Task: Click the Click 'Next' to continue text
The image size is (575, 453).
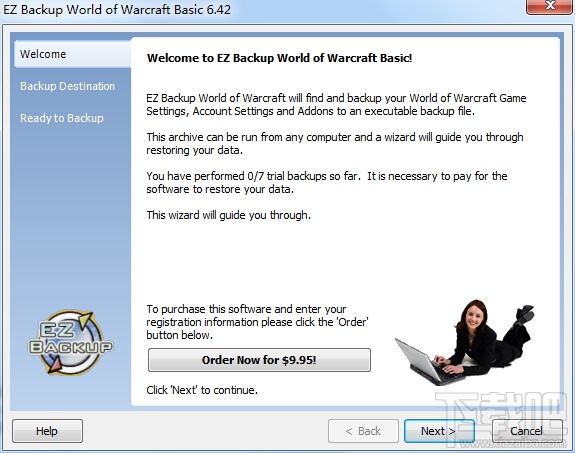Action: (202, 390)
